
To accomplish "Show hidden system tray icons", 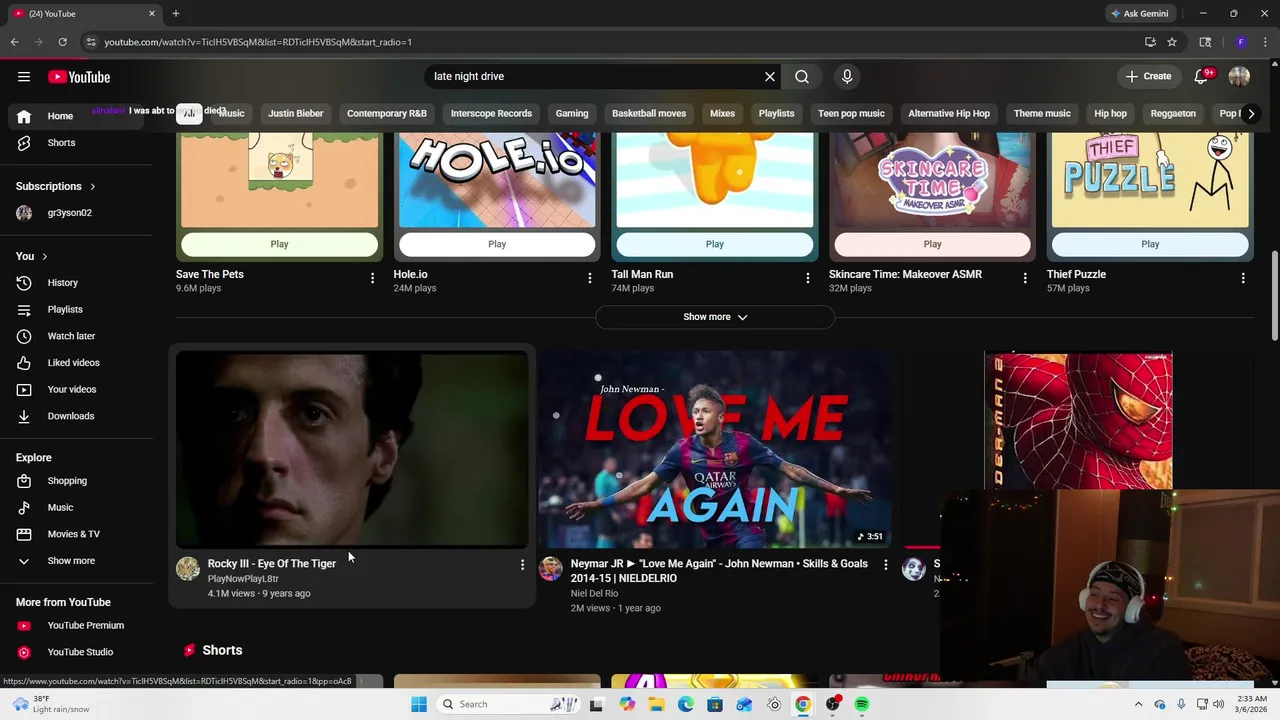I will point(1138,704).
